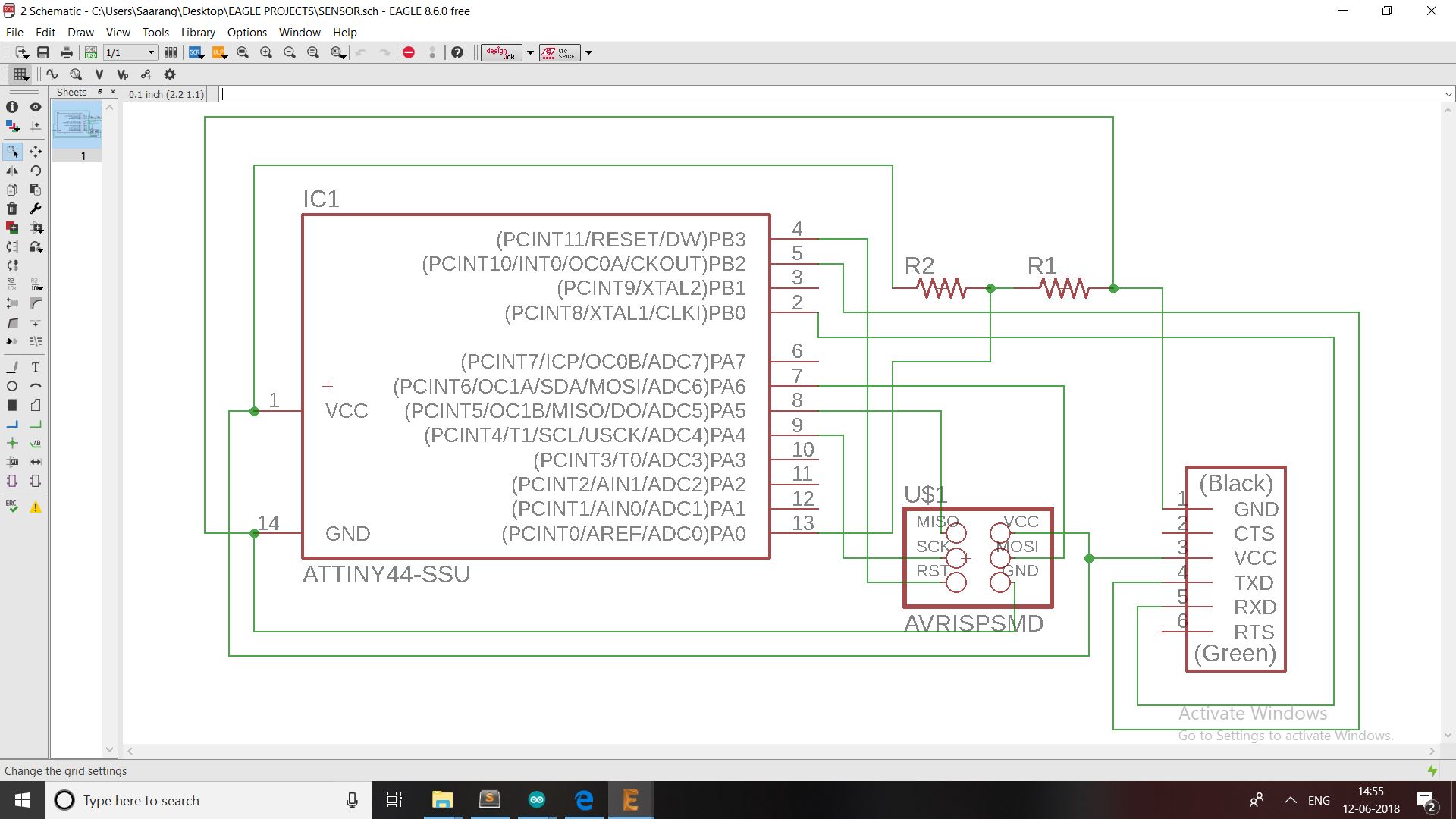Open grid settings dropdown arrow
The width and height of the screenshot is (1456, 819).
pyautogui.click(x=26, y=80)
